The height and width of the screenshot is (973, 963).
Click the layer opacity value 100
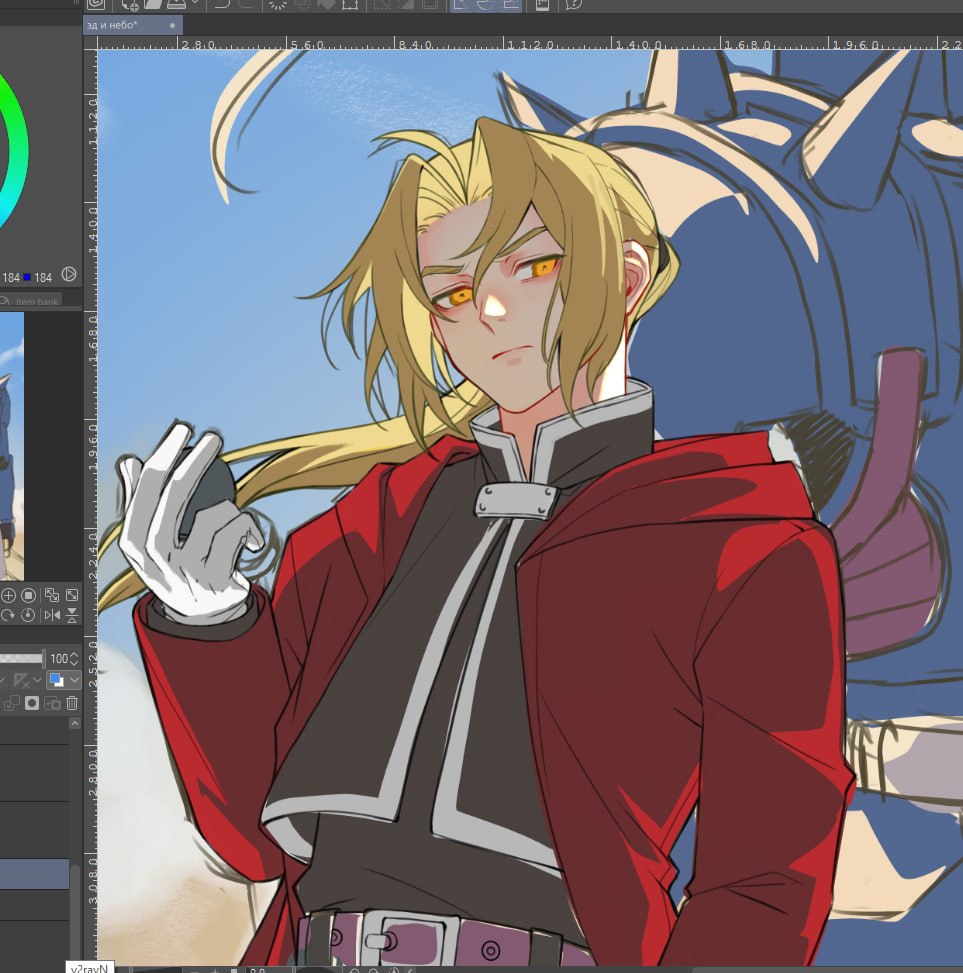pos(59,658)
